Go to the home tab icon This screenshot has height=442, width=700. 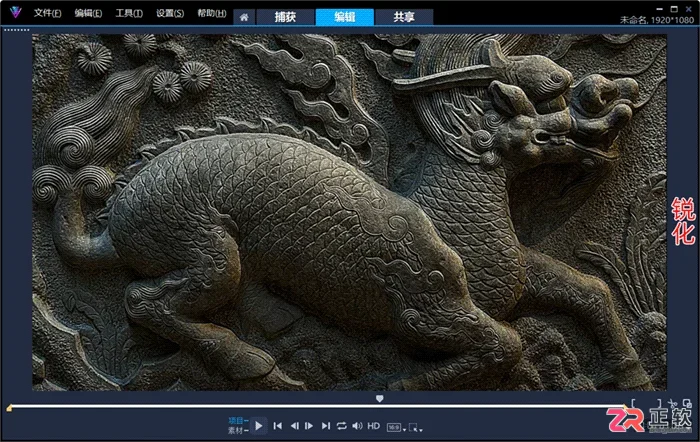[244, 17]
